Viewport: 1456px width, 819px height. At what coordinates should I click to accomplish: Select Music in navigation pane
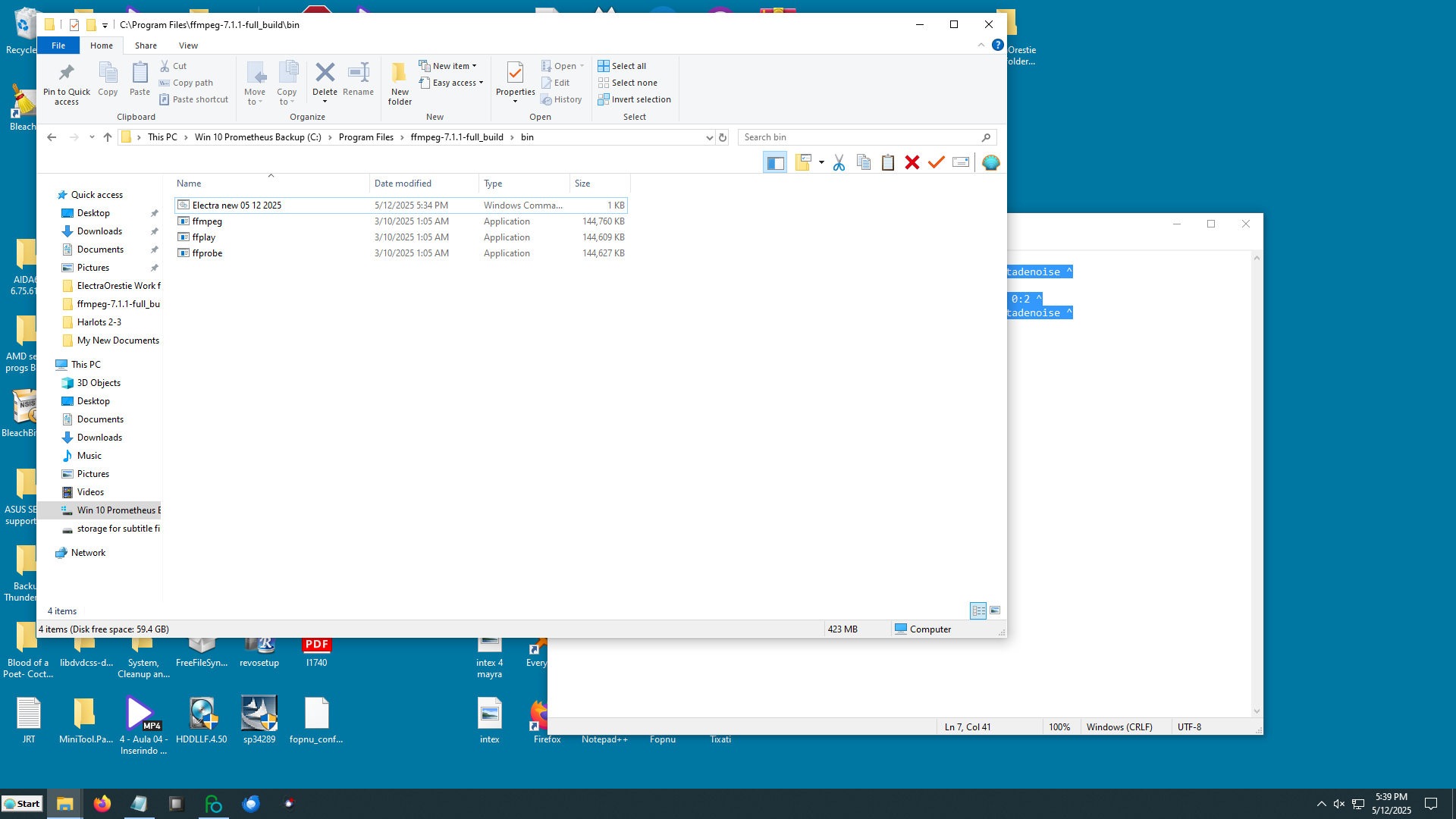(89, 456)
